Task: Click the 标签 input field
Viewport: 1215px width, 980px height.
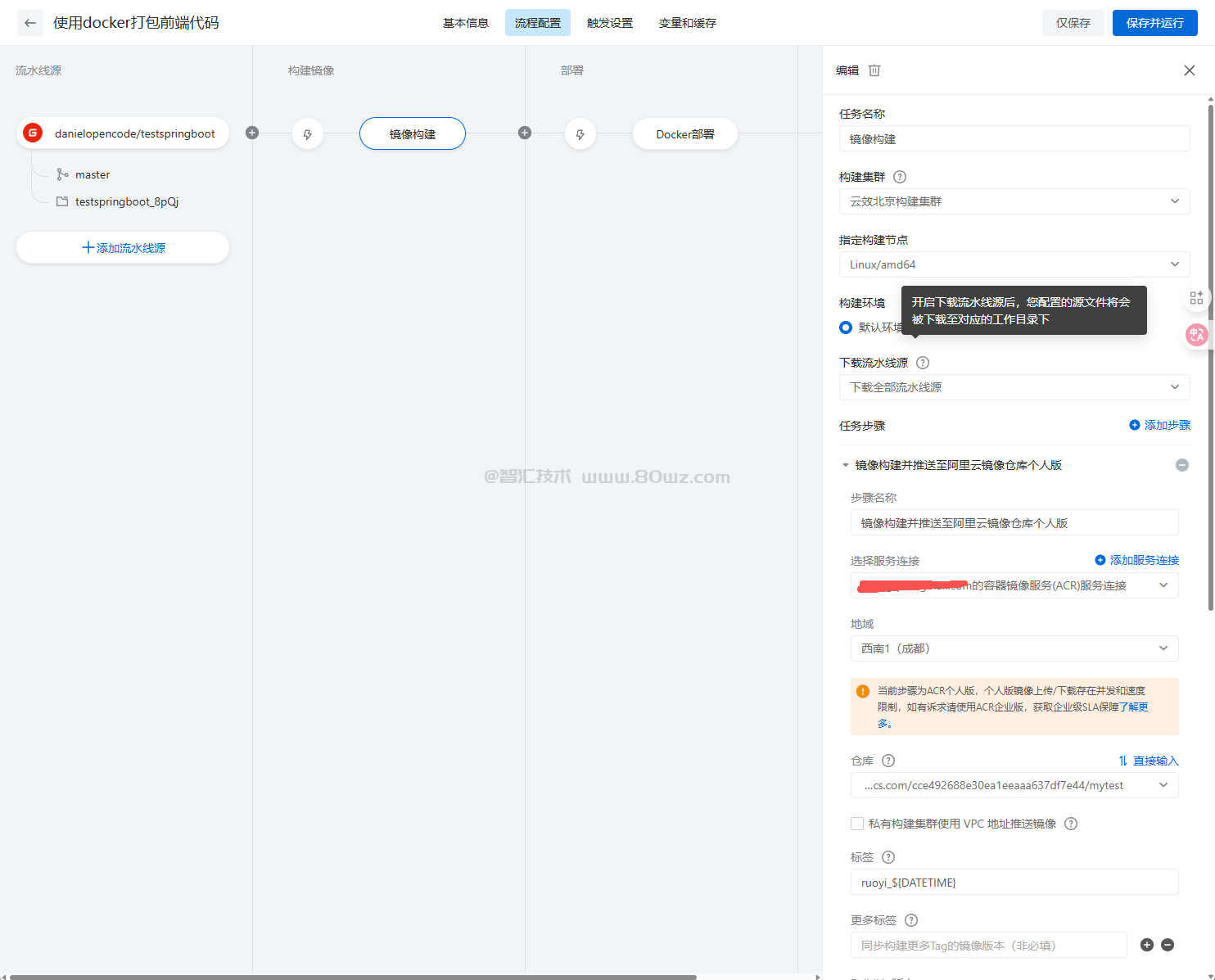Action: [x=1014, y=883]
